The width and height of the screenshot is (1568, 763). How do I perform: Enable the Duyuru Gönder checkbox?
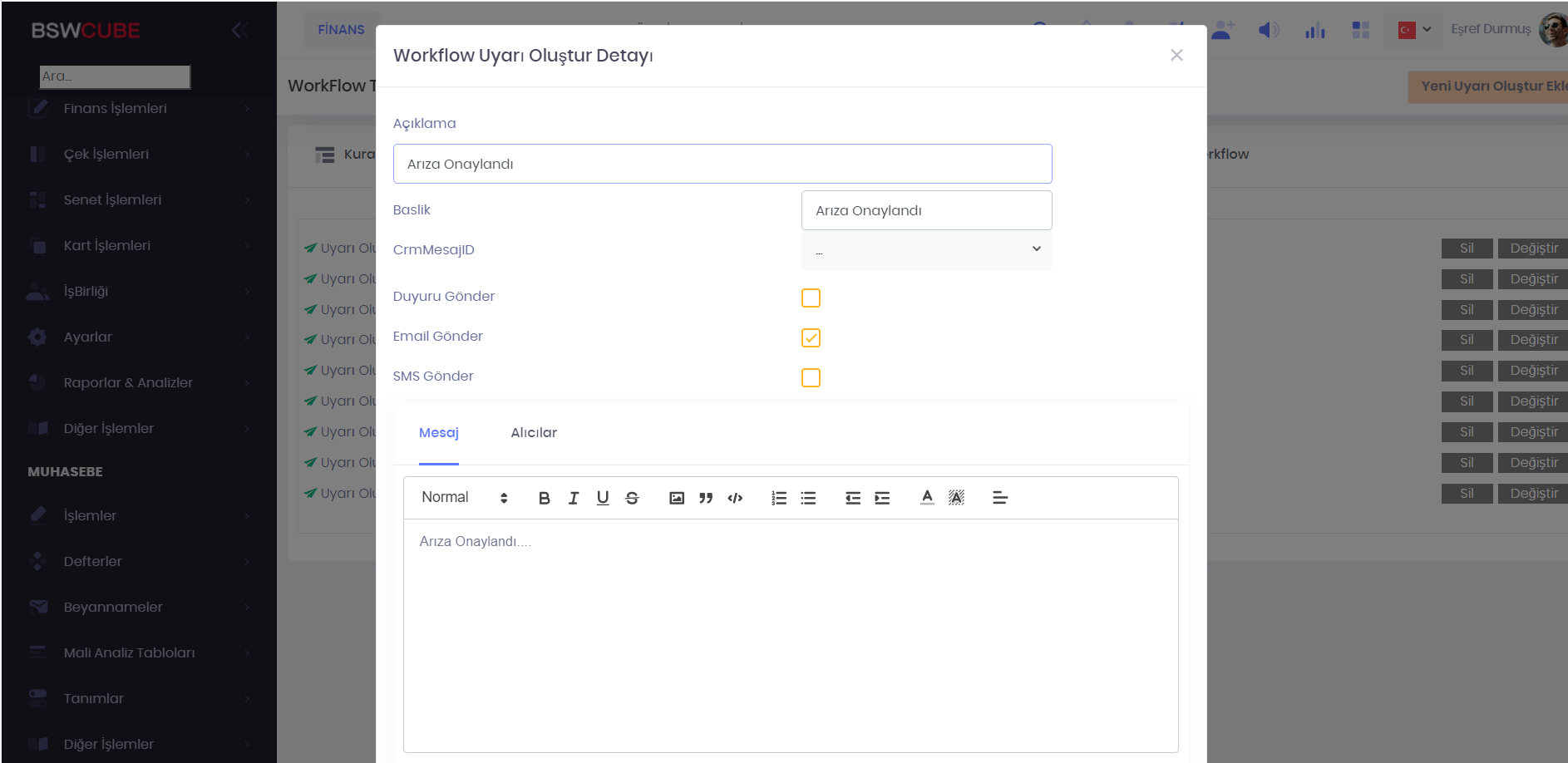pyautogui.click(x=811, y=298)
